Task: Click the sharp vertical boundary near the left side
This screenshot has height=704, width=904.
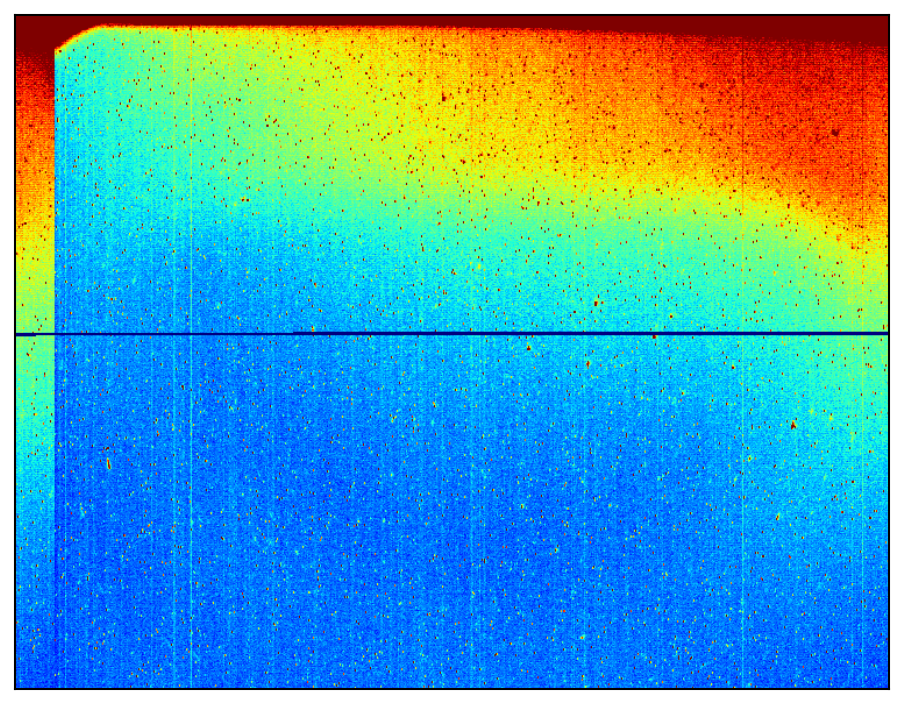Action: tap(54, 400)
